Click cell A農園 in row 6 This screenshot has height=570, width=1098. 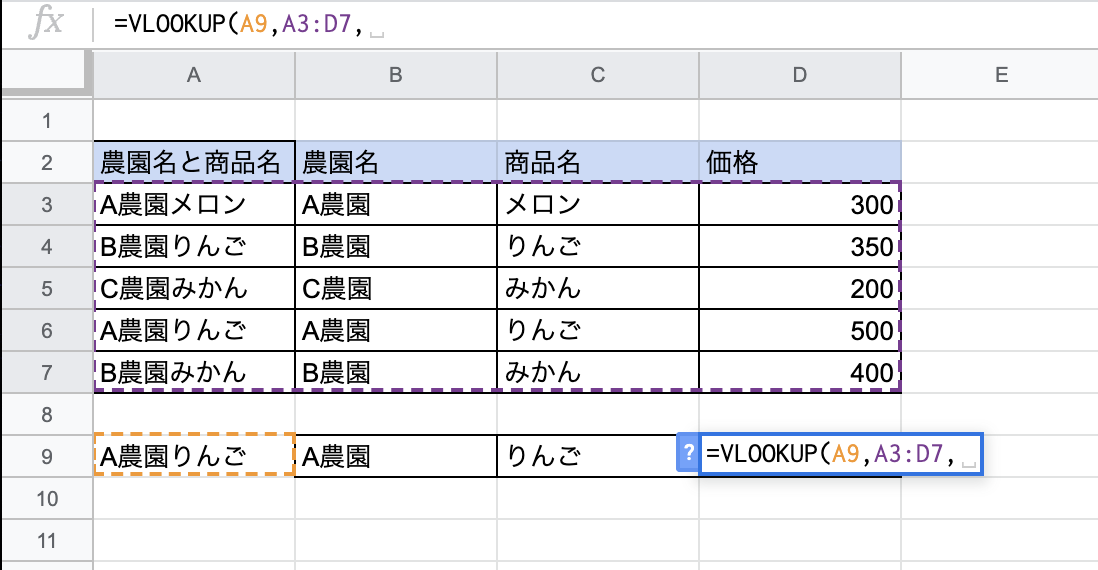click(x=396, y=331)
